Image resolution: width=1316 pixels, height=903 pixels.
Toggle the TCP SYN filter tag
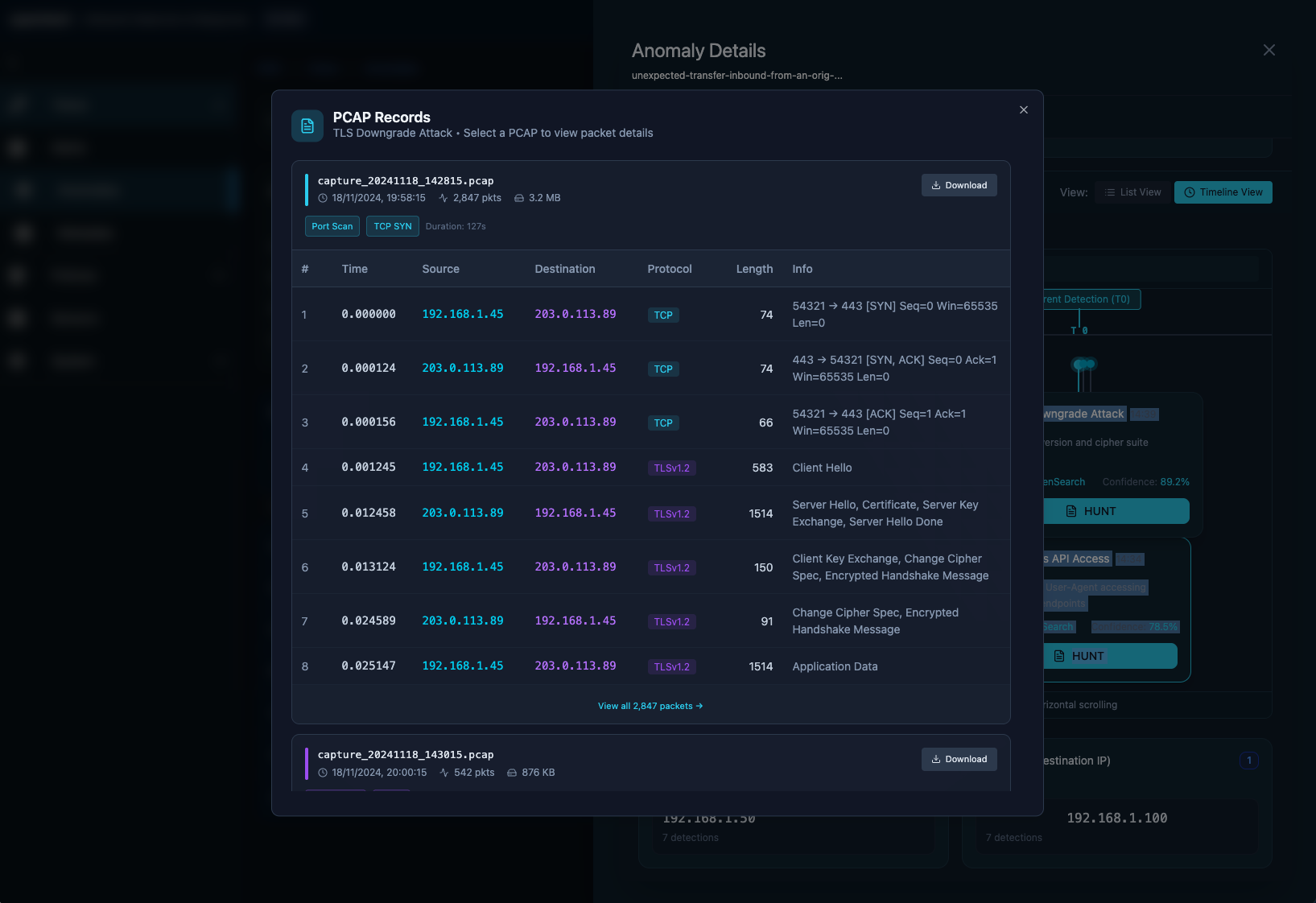[392, 226]
